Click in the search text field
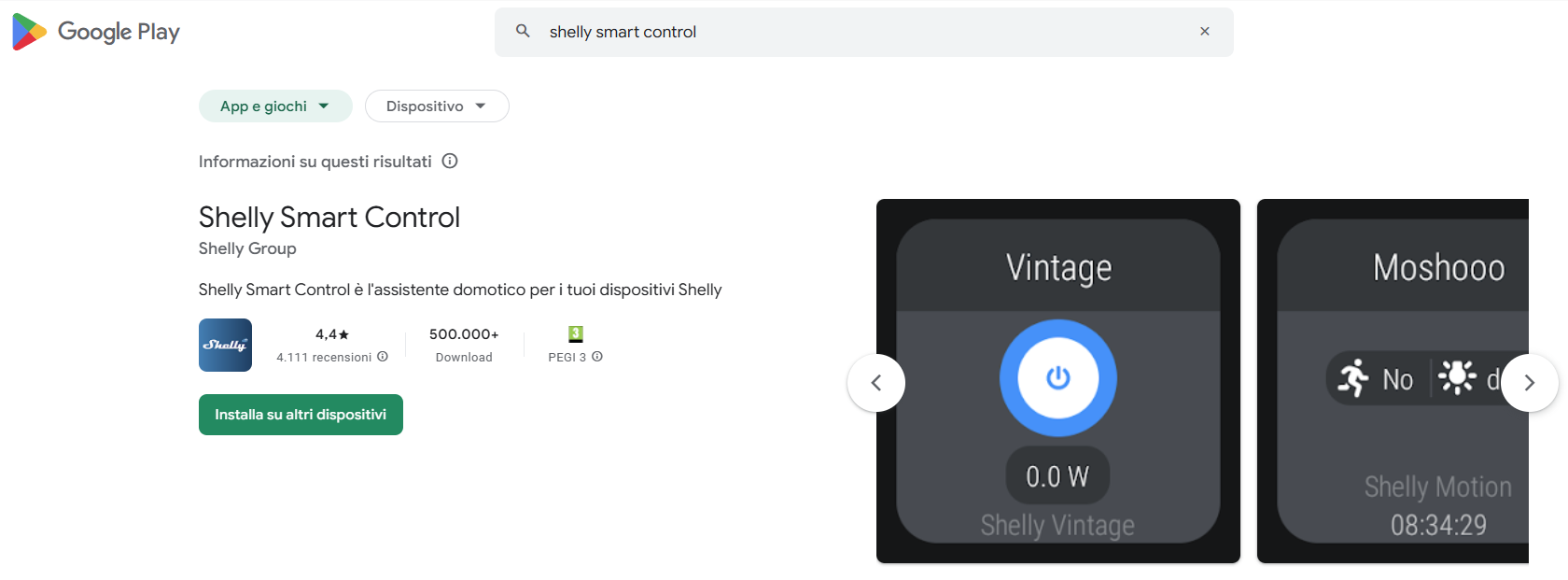 tap(840, 32)
